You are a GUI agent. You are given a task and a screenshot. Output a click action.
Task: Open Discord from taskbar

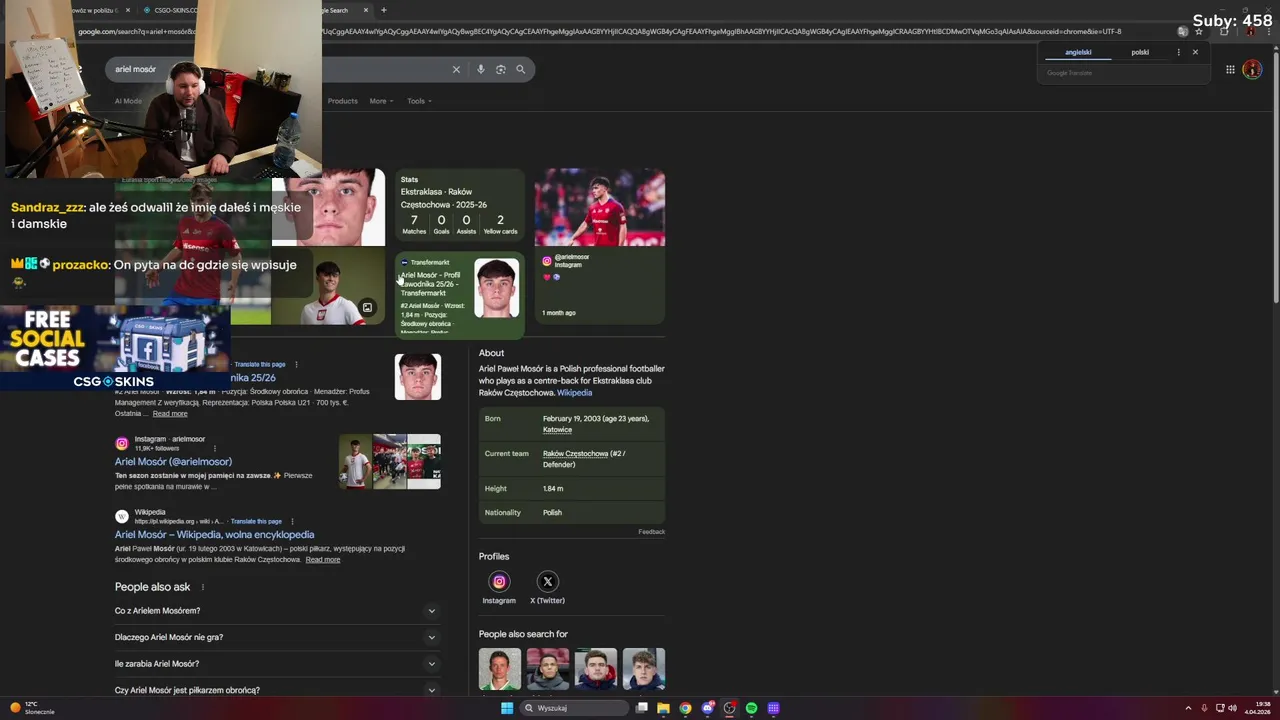click(708, 708)
